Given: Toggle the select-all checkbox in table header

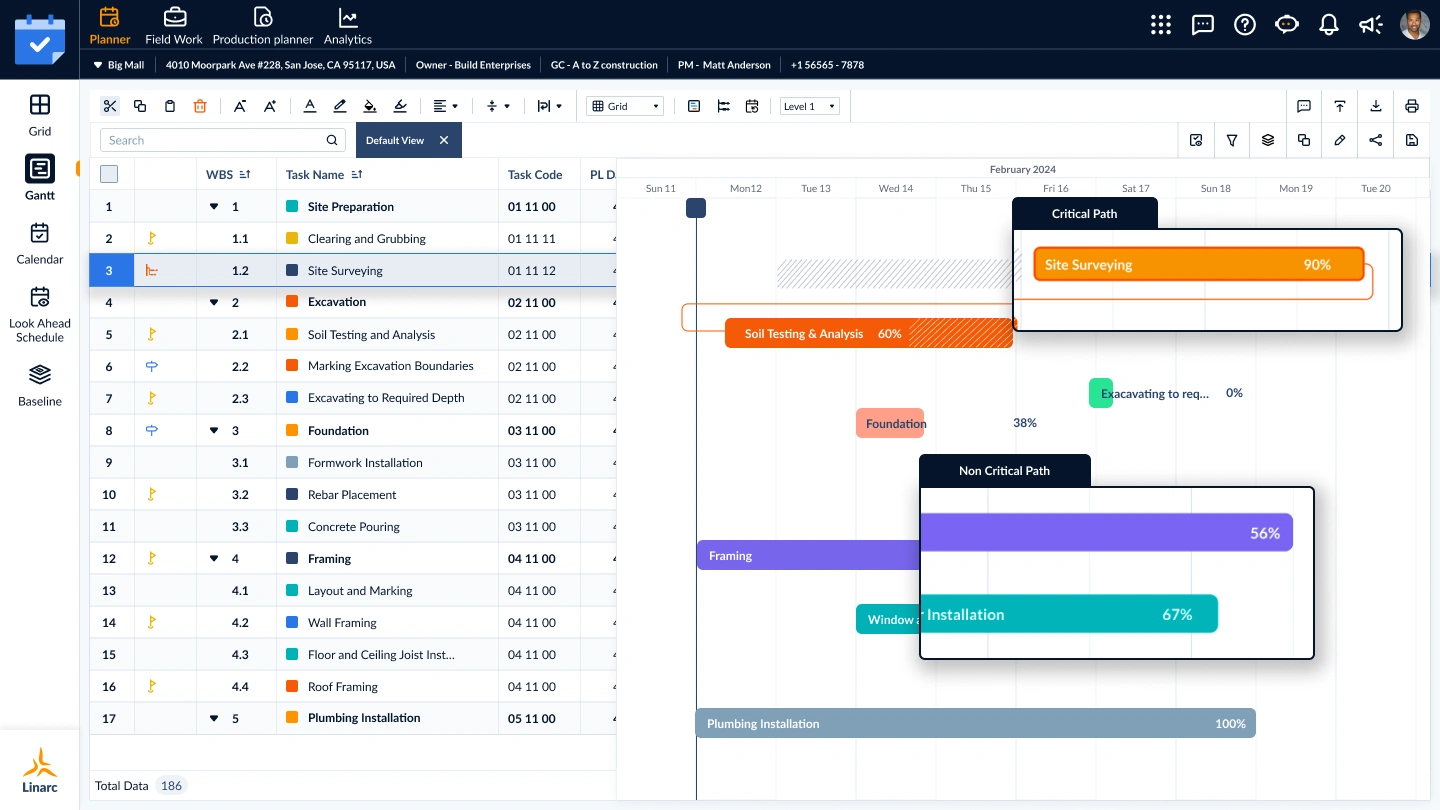Looking at the screenshot, I should [110, 174].
